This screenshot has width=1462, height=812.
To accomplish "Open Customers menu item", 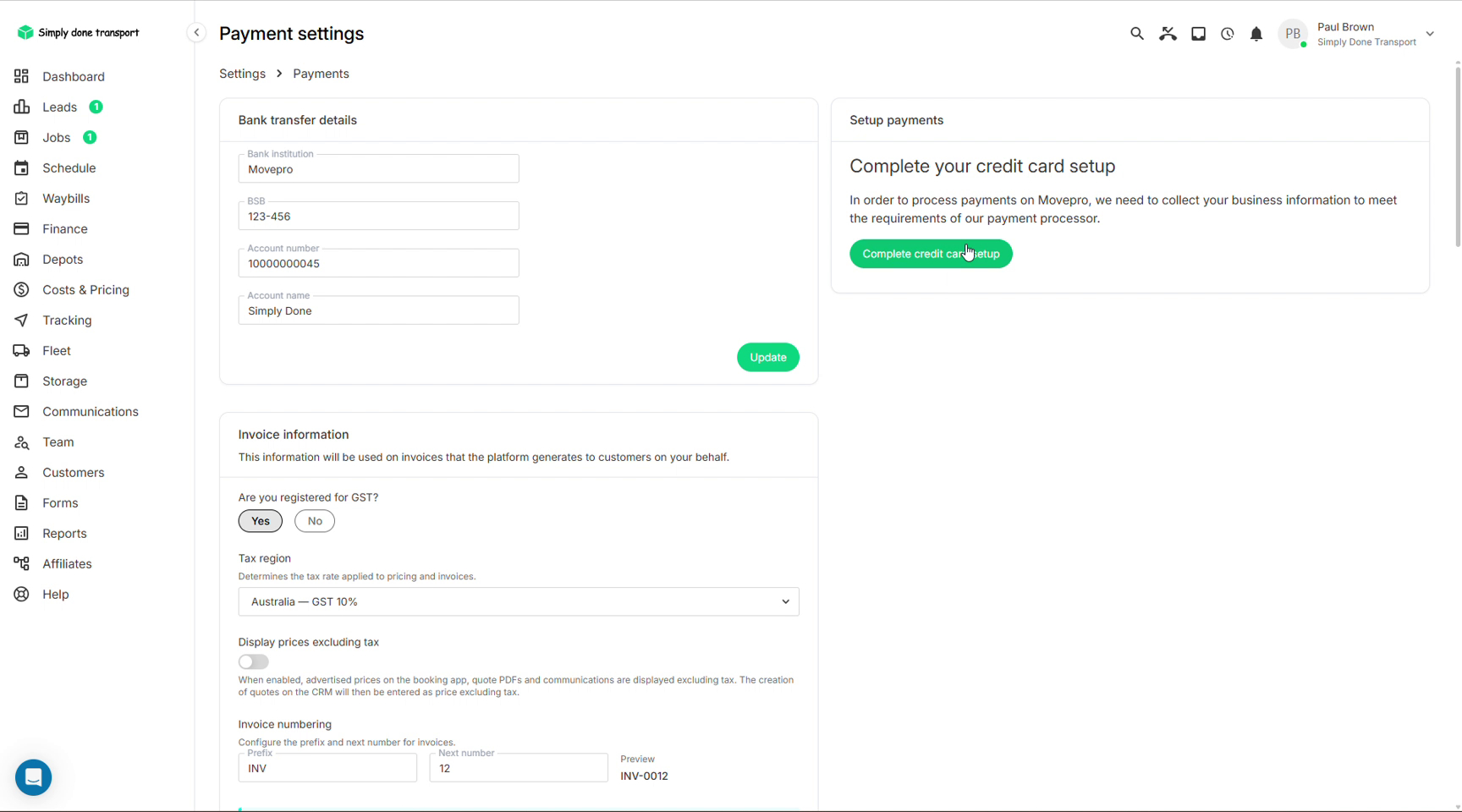I will (74, 472).
